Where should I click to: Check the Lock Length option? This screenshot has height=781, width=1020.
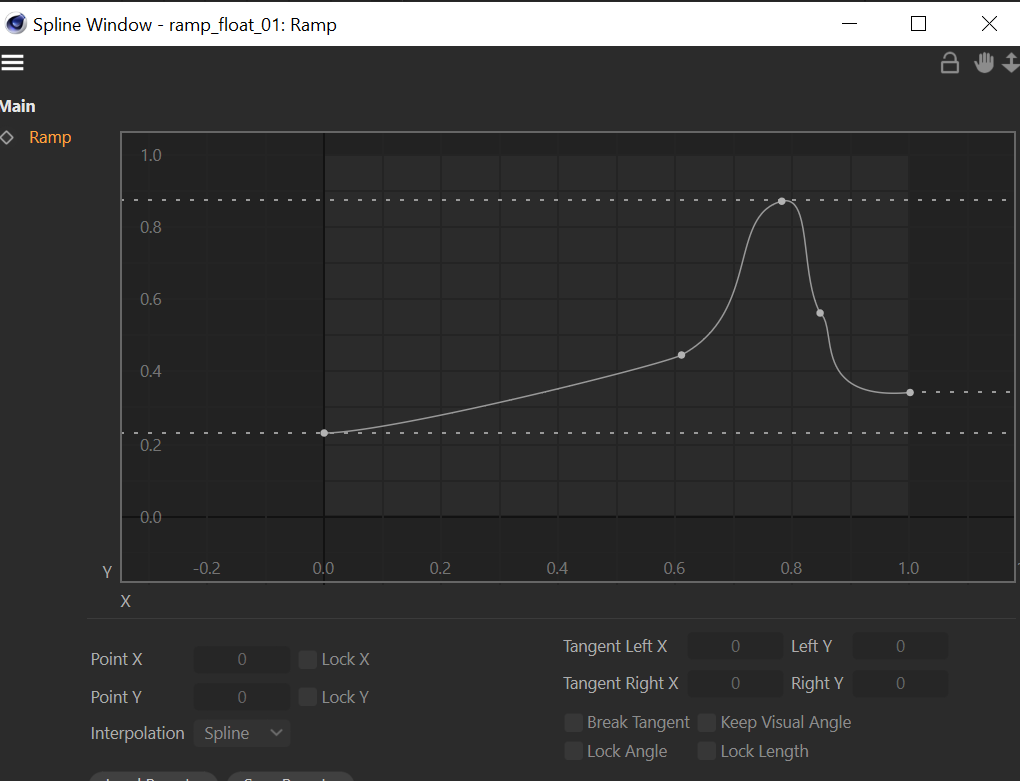[x=707, y=751]
